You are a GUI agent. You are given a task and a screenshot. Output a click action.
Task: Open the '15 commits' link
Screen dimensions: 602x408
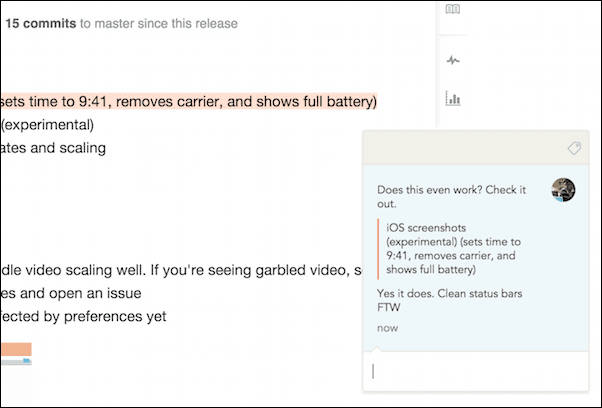point(41,23)
